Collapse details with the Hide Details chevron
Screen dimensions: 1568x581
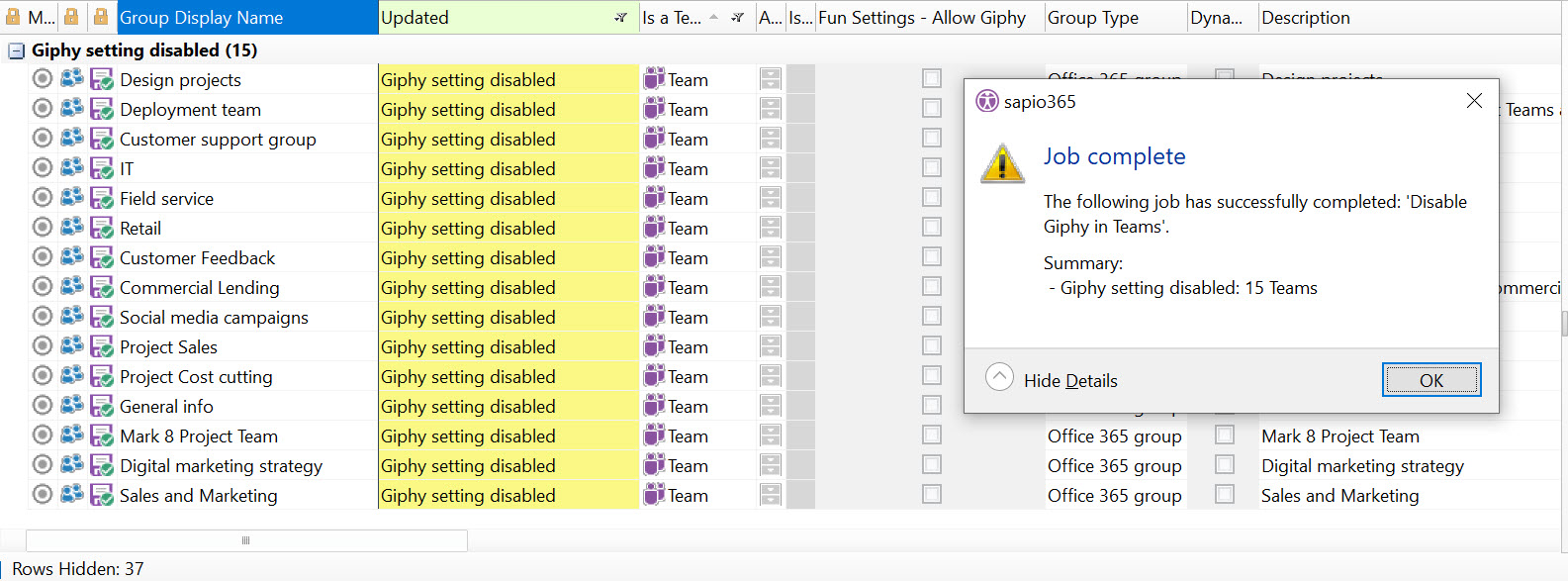(999, 377)
